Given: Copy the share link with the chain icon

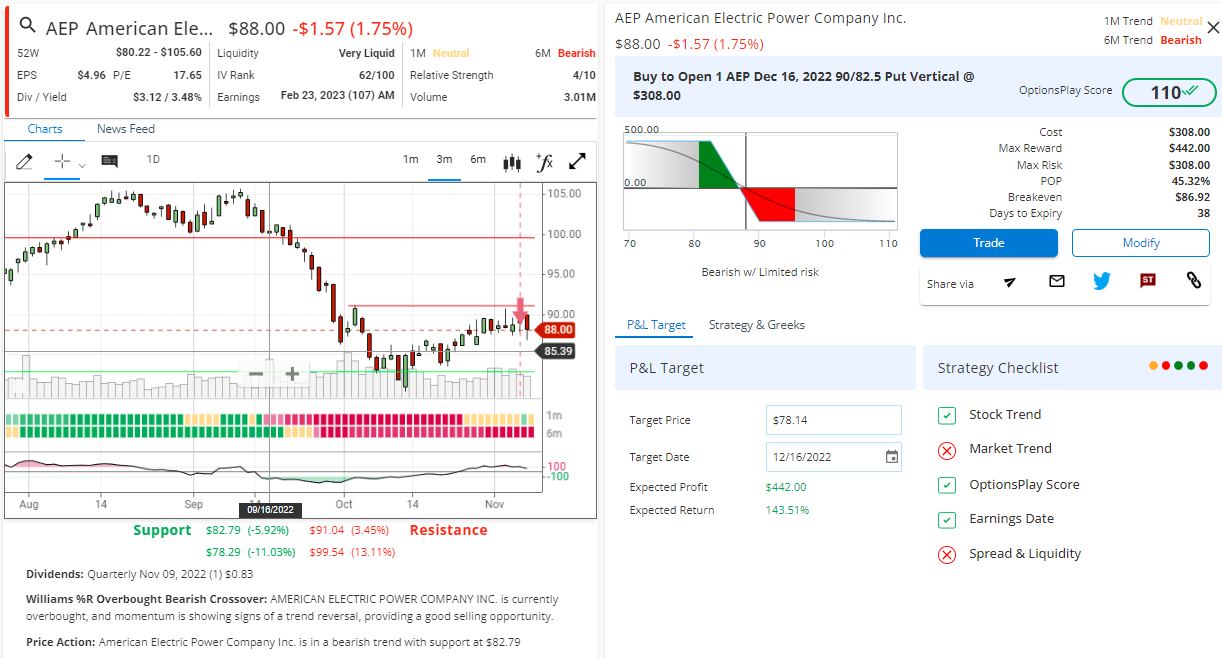Looking at the screenshot, I should (x=1193, y=282).
